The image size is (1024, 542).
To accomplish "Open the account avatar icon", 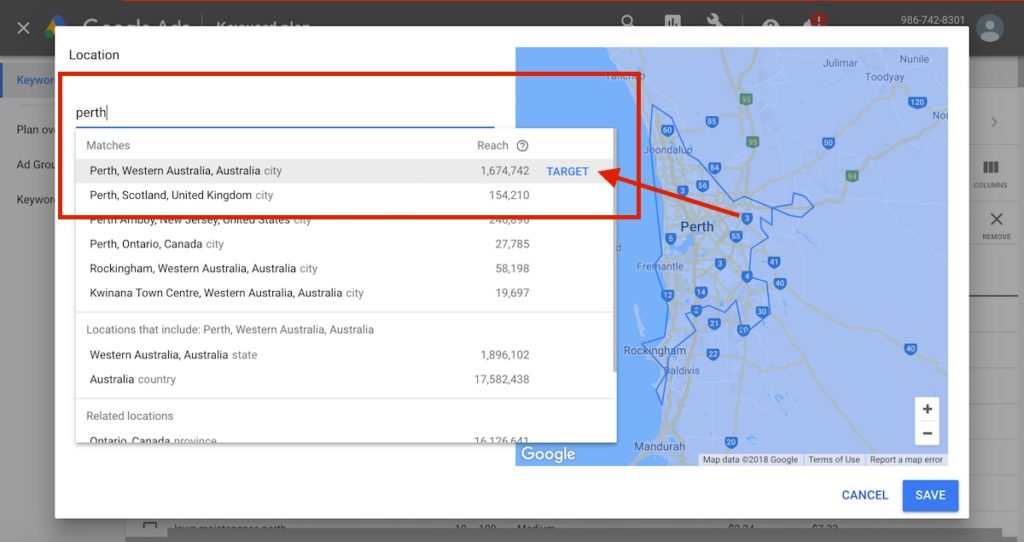I will (989, 29).
